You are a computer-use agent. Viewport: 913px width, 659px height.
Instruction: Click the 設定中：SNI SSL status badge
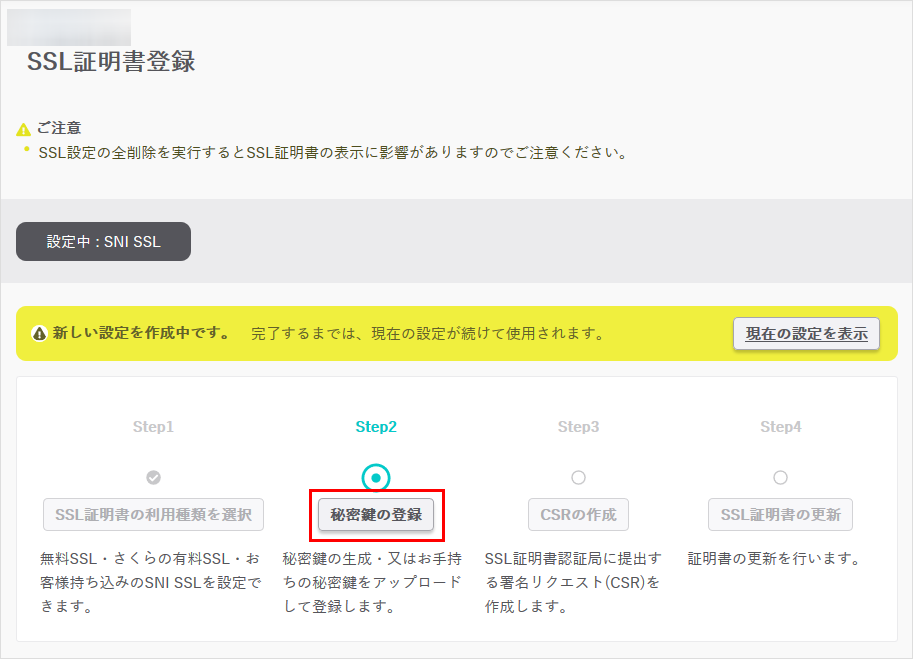click(102, 241)
